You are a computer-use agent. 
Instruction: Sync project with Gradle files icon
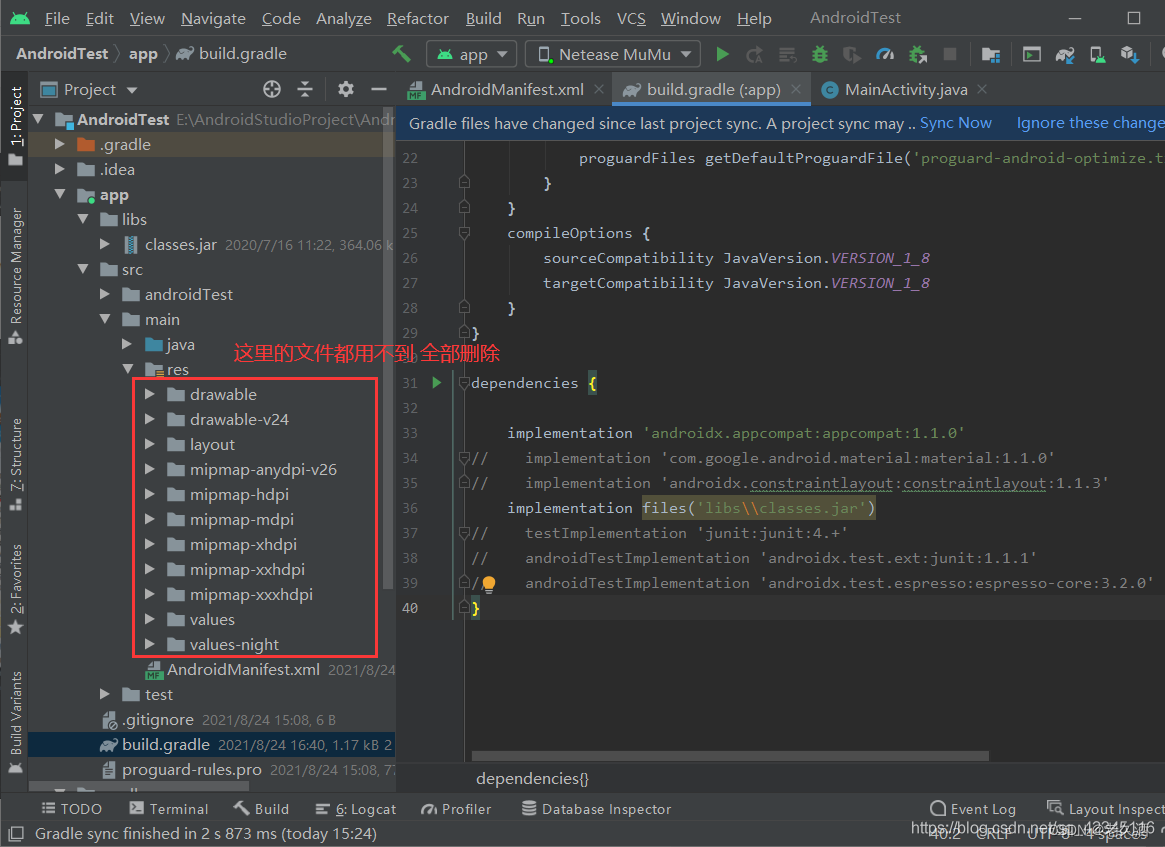point(1063,54)
